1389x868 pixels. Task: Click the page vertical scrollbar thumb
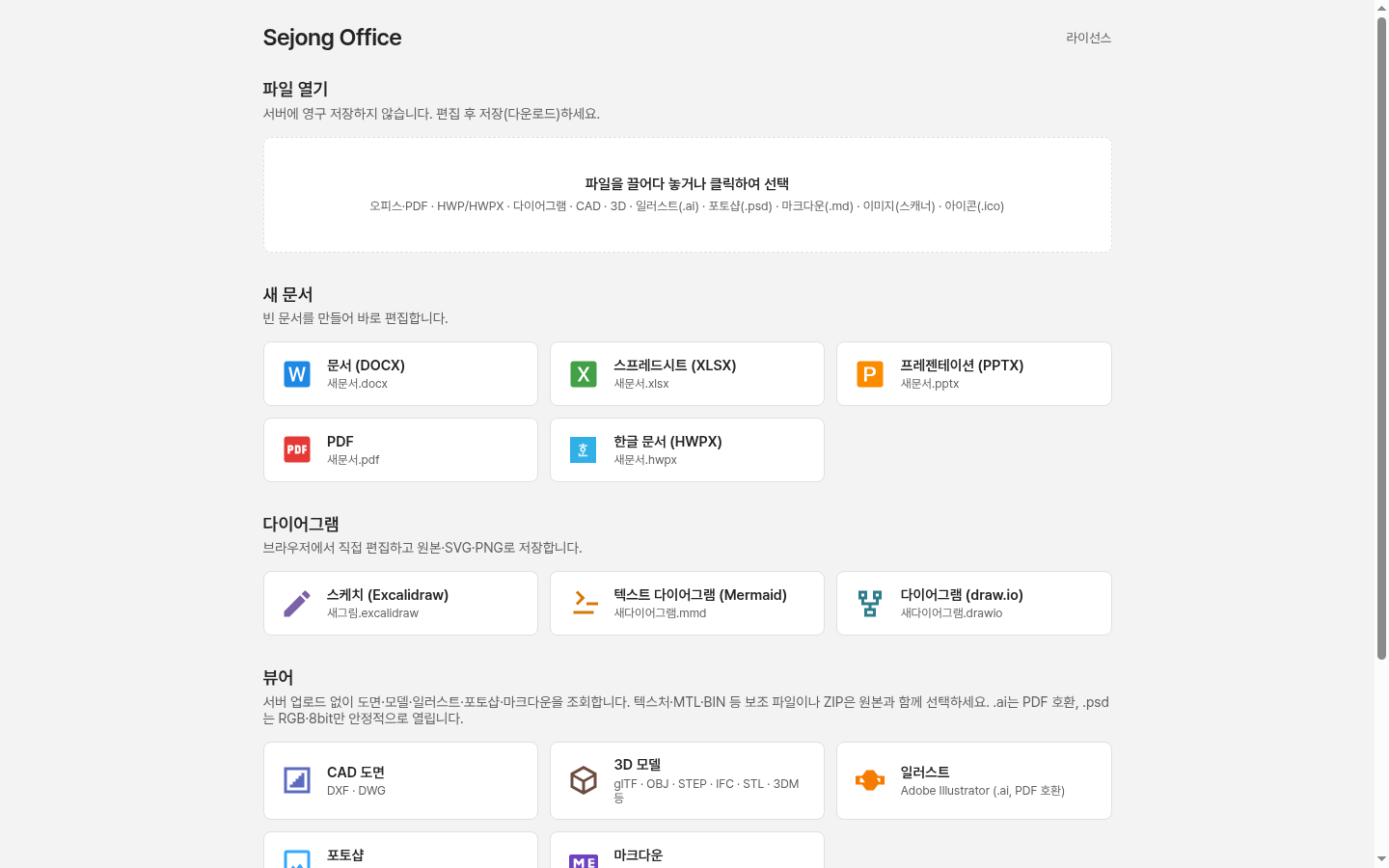pyautogui.click(x=1381, y=338)
